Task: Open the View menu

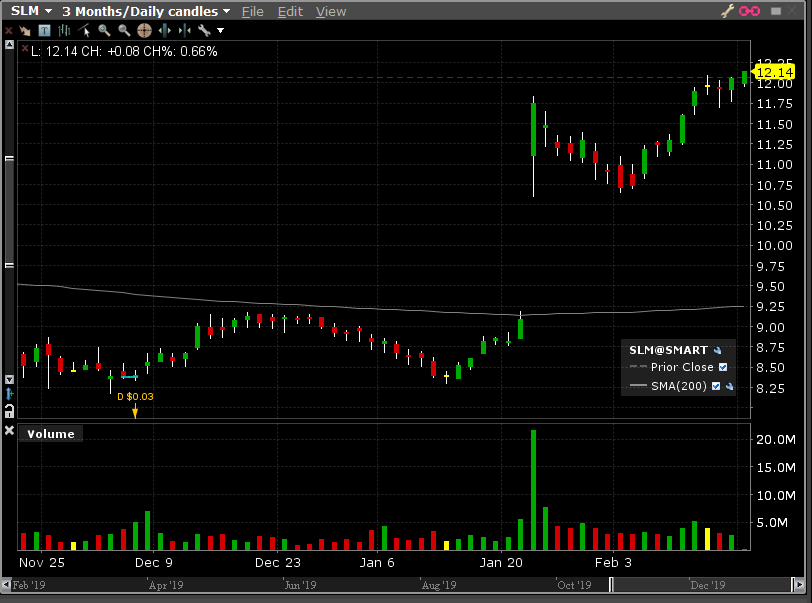Action: (330, 11)
